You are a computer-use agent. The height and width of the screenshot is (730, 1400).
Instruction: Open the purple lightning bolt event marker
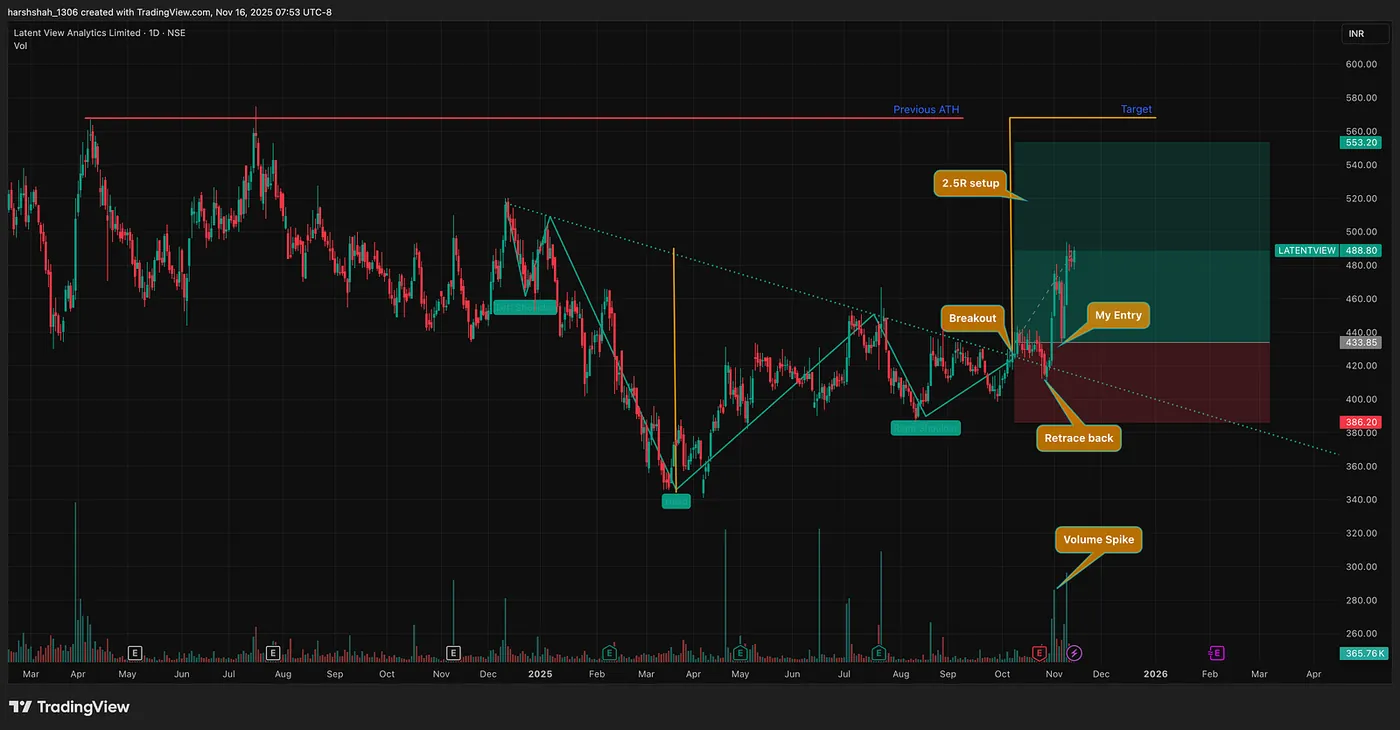(x=1074, y=653)
